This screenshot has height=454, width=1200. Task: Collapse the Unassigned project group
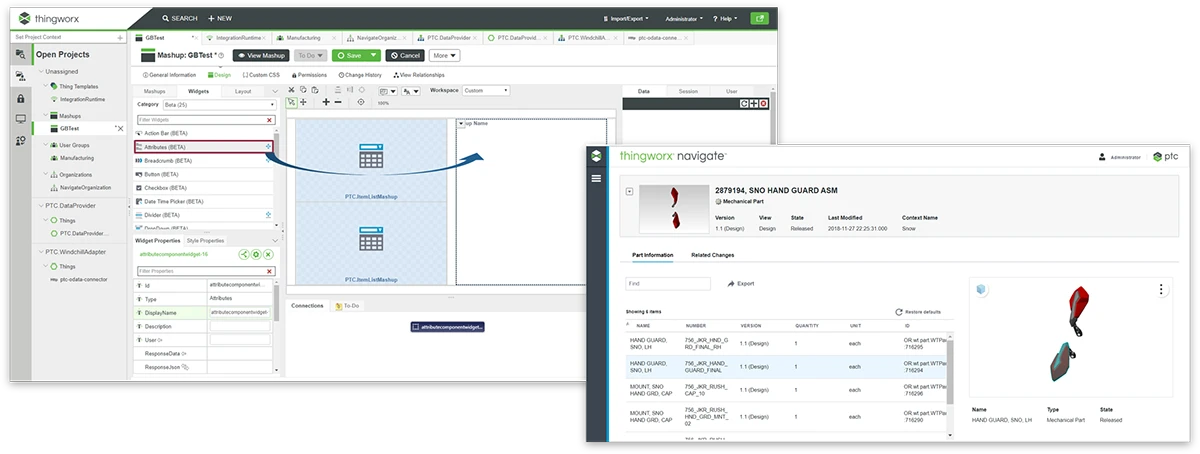(x=41, y=71)
